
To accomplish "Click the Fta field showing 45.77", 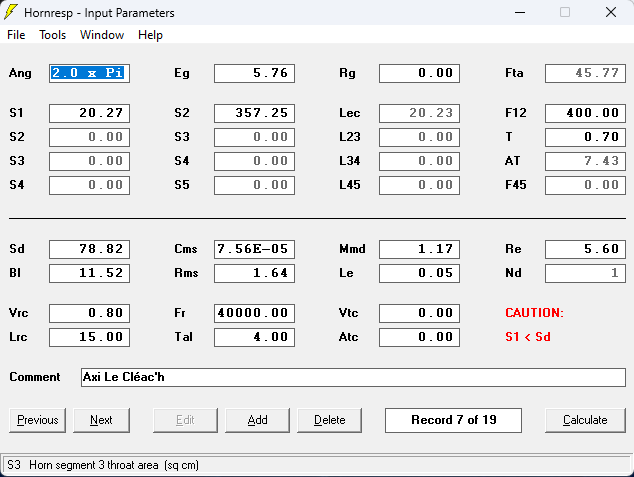I will coord(585,73).
